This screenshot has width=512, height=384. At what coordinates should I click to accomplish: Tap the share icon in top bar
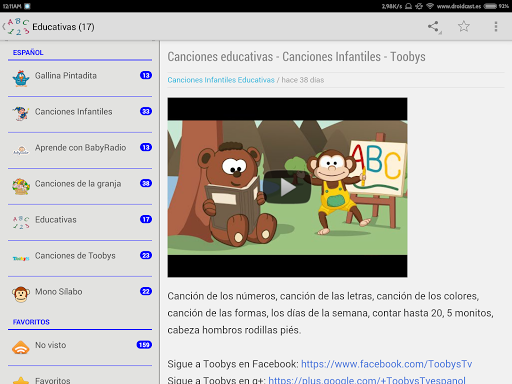[x=434, y=27]
